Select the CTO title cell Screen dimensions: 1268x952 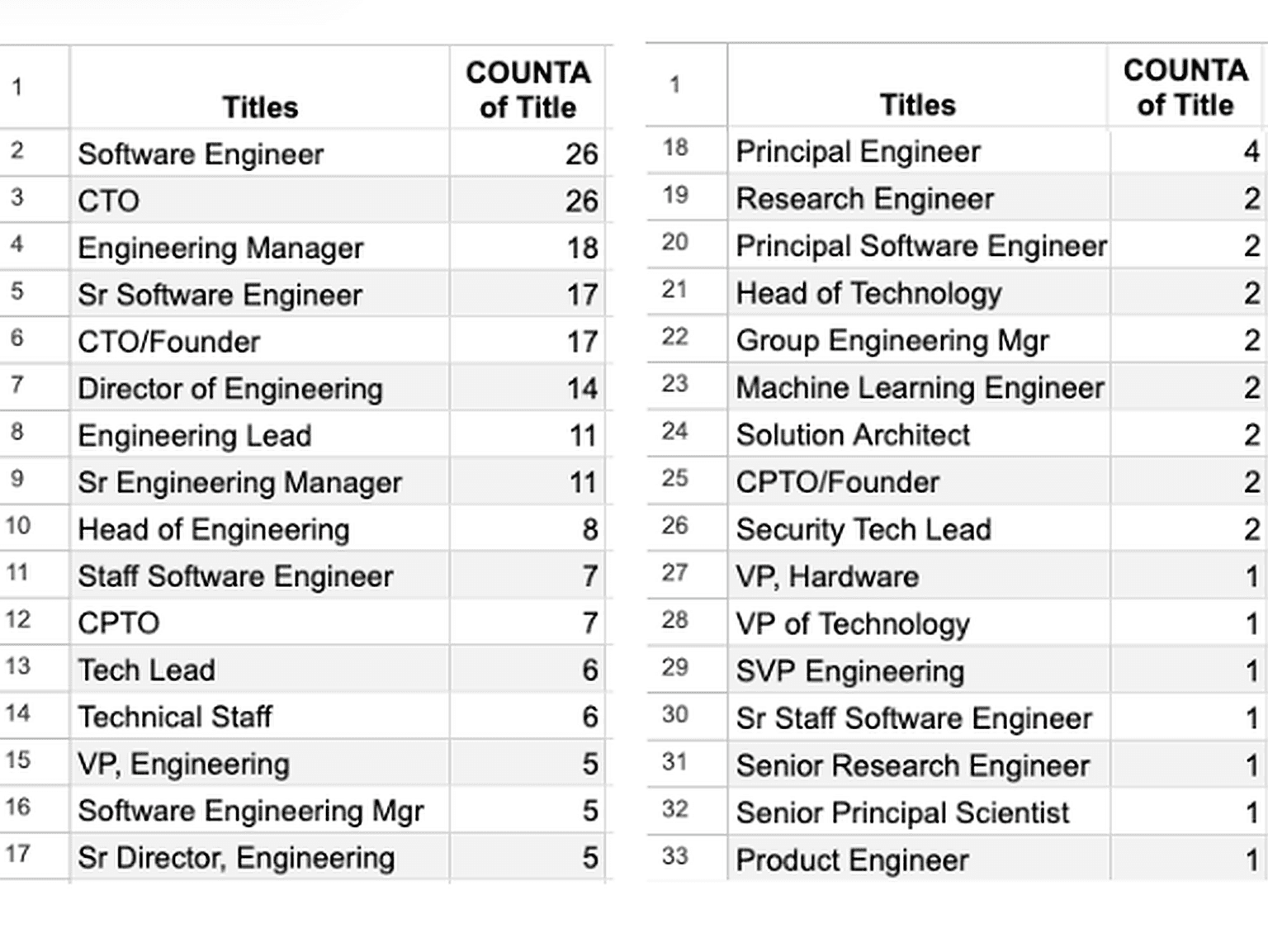pos(259,201)
